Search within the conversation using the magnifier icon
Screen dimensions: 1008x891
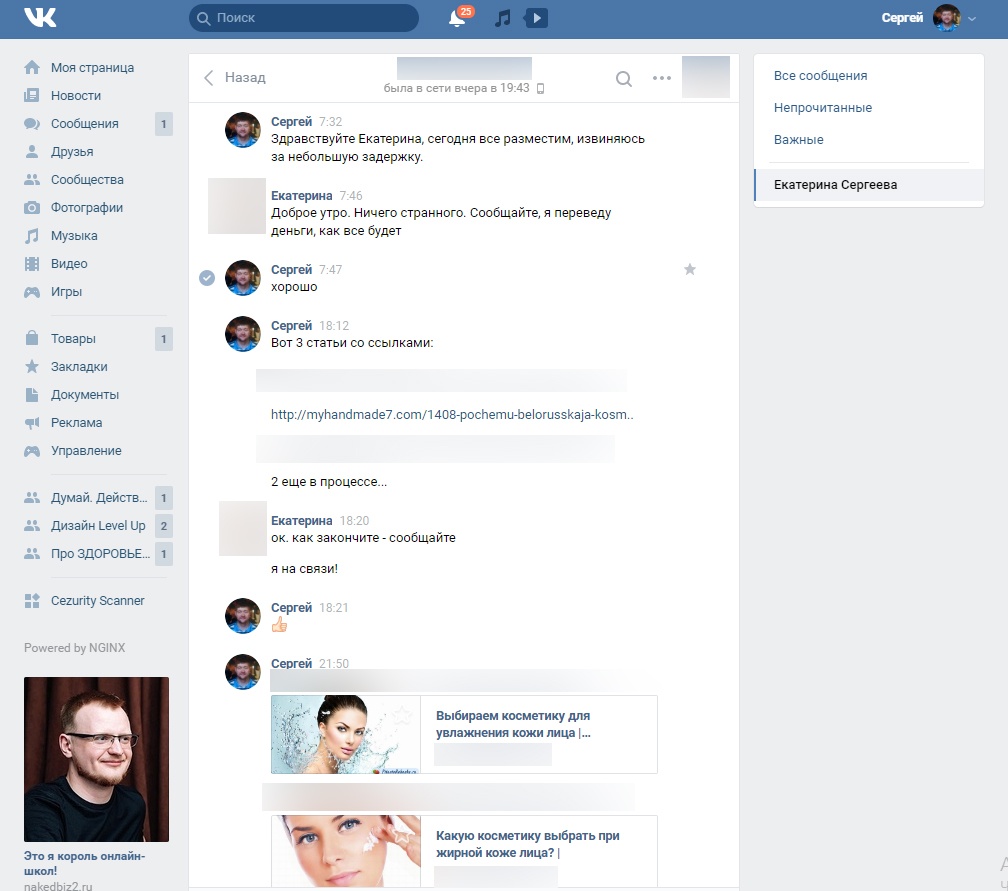[624, 78]
